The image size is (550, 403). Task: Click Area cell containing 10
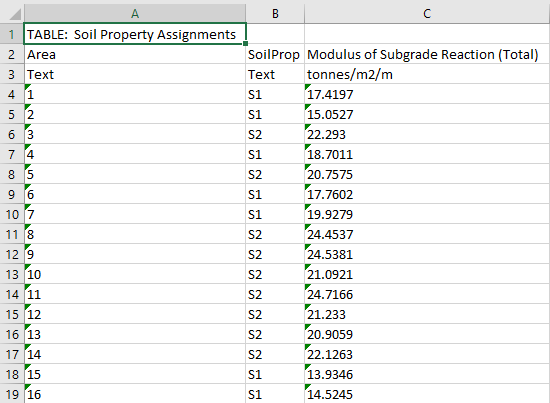click(x=135, y=274)
